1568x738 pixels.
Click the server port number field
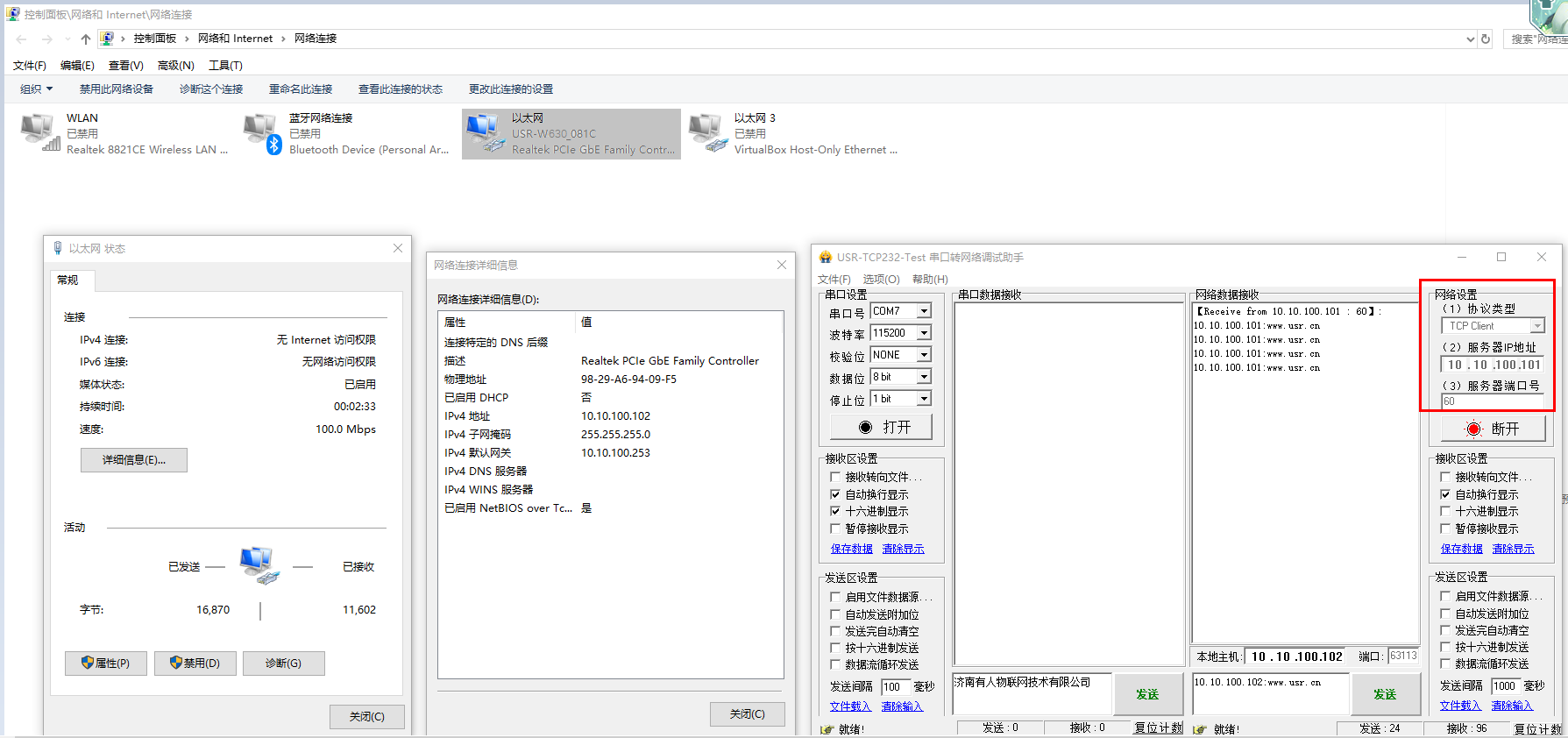(x=1492, y=401)
